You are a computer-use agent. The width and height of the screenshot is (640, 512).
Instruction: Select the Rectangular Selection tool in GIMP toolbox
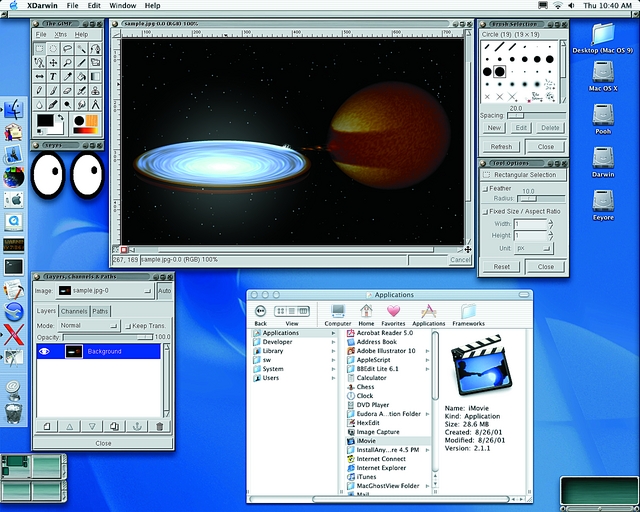tap(40, 48)
